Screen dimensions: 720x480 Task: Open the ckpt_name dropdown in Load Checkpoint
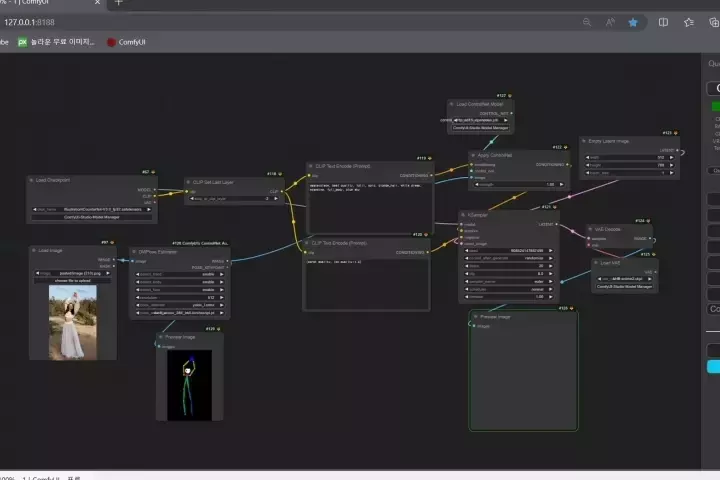(x=92, y=209)
